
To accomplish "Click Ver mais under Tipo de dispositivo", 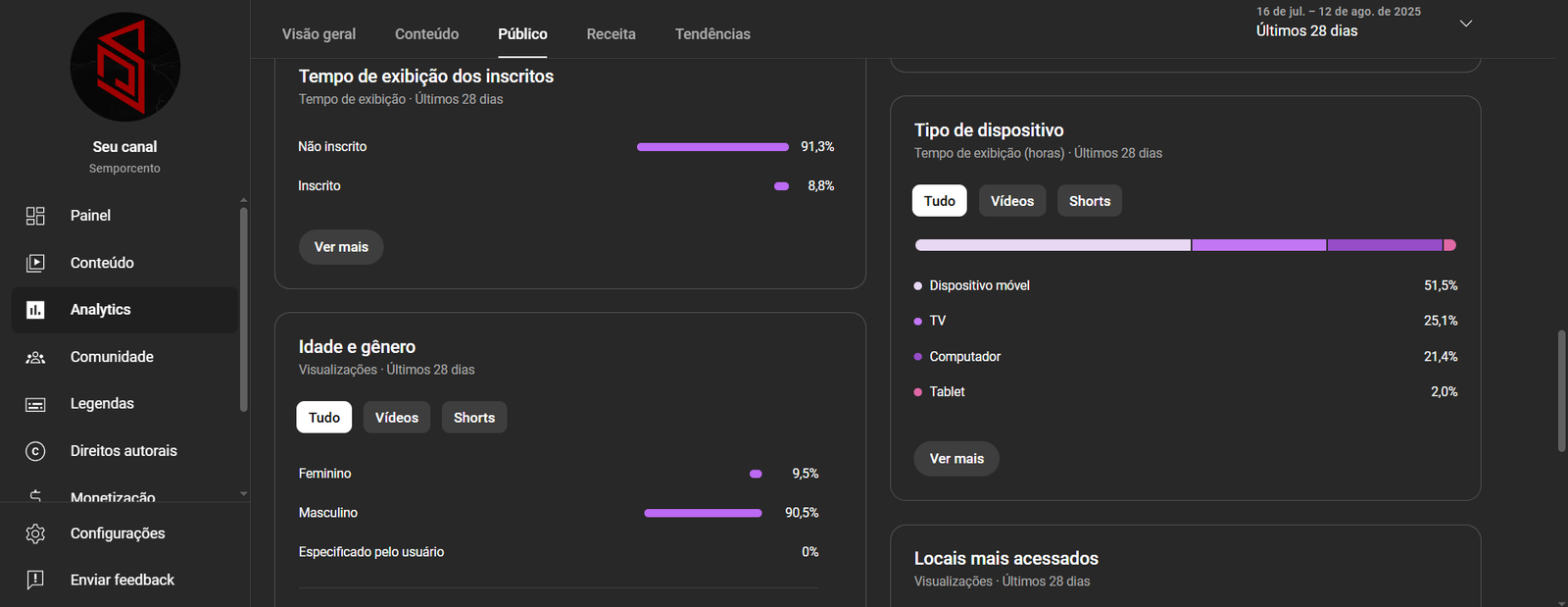I will [x=956, y=459].
